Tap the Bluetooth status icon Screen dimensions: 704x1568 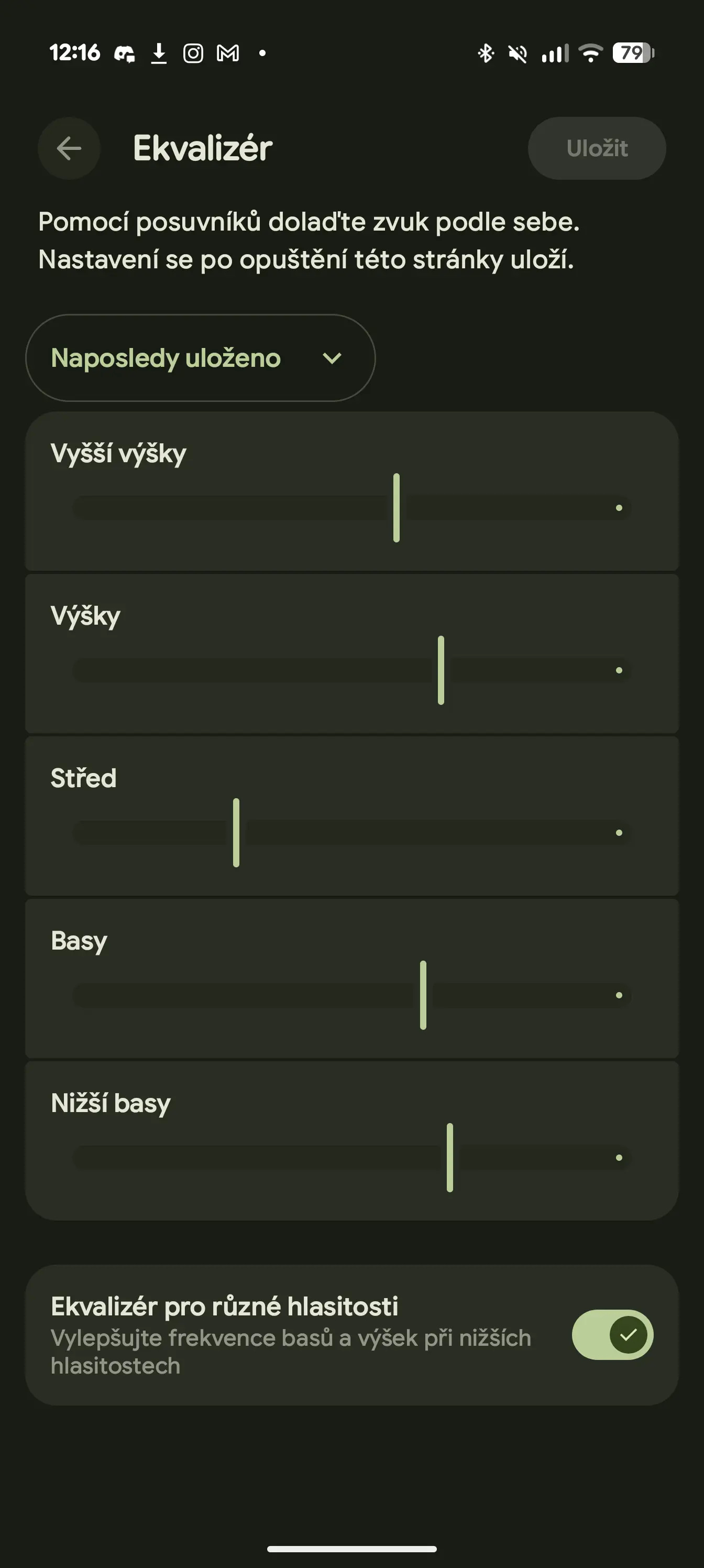pyautogui.click(x=485, y=53)
